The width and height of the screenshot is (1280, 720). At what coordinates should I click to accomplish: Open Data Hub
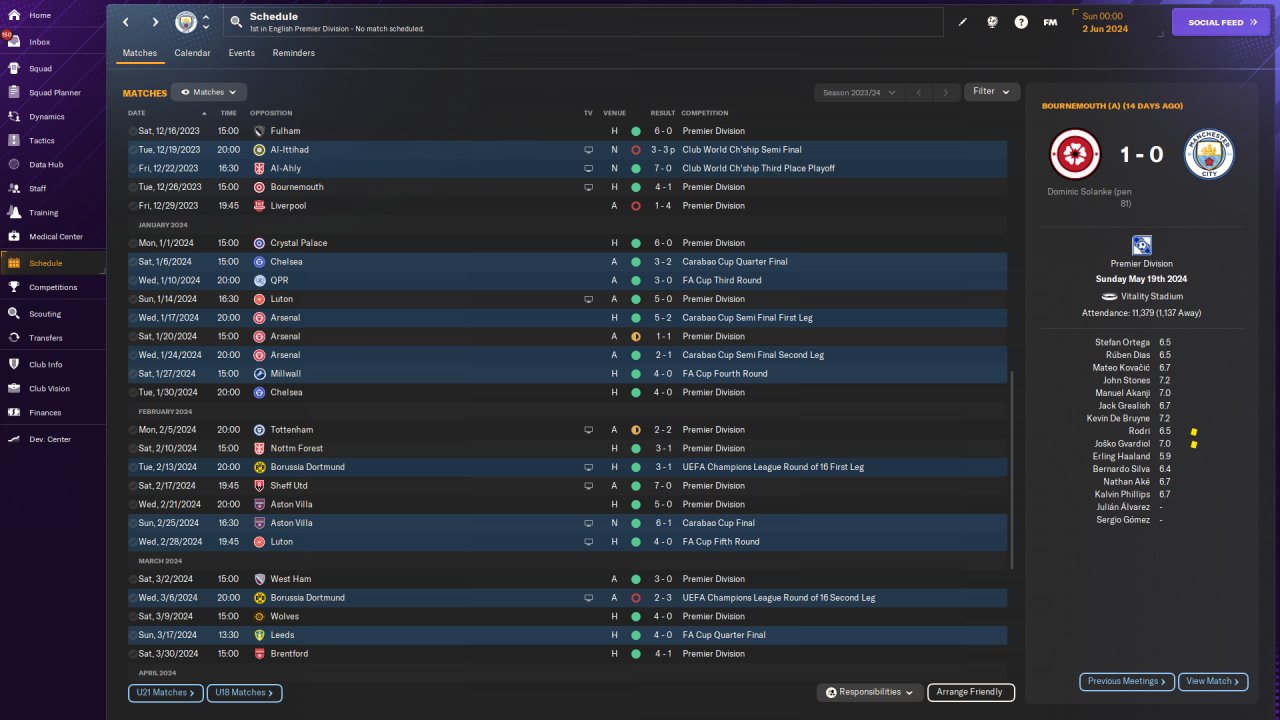(46, 165)
